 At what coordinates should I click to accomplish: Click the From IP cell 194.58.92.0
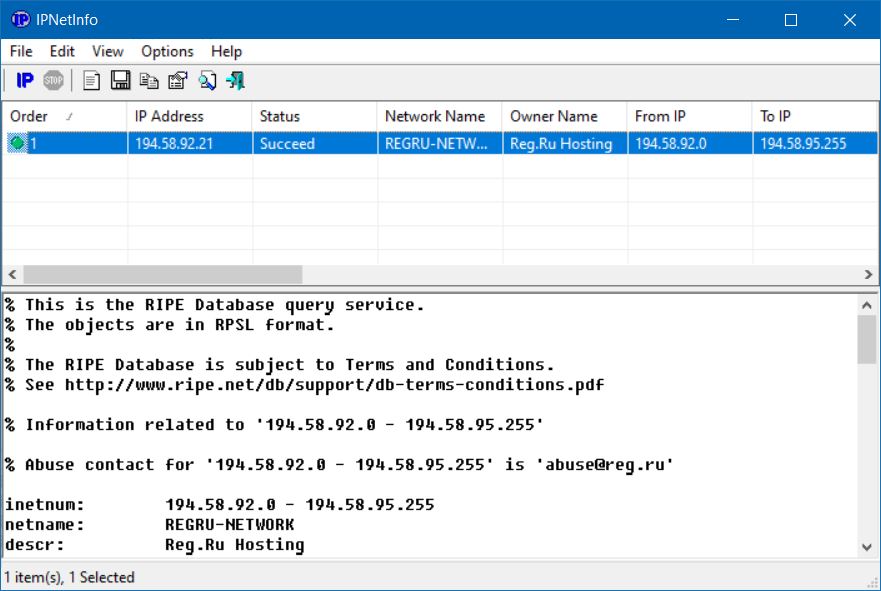coord(690,143)
